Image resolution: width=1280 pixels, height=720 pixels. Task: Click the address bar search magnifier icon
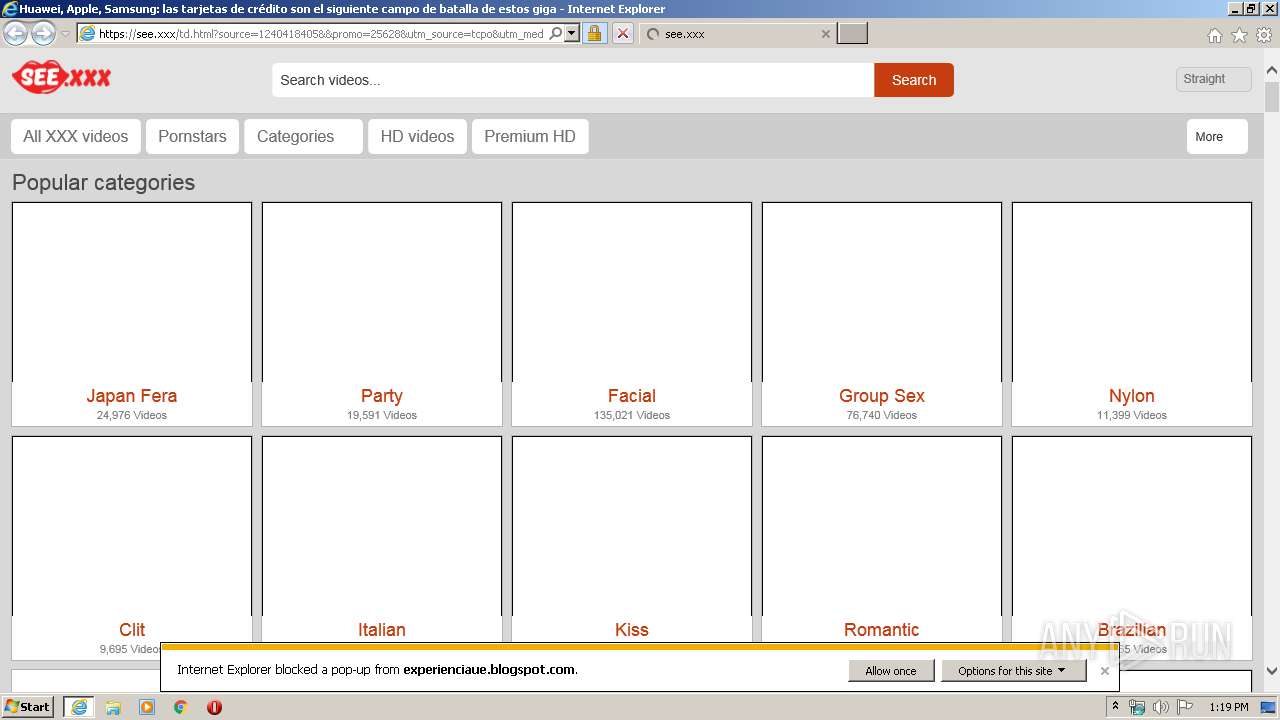coord(556,33)
